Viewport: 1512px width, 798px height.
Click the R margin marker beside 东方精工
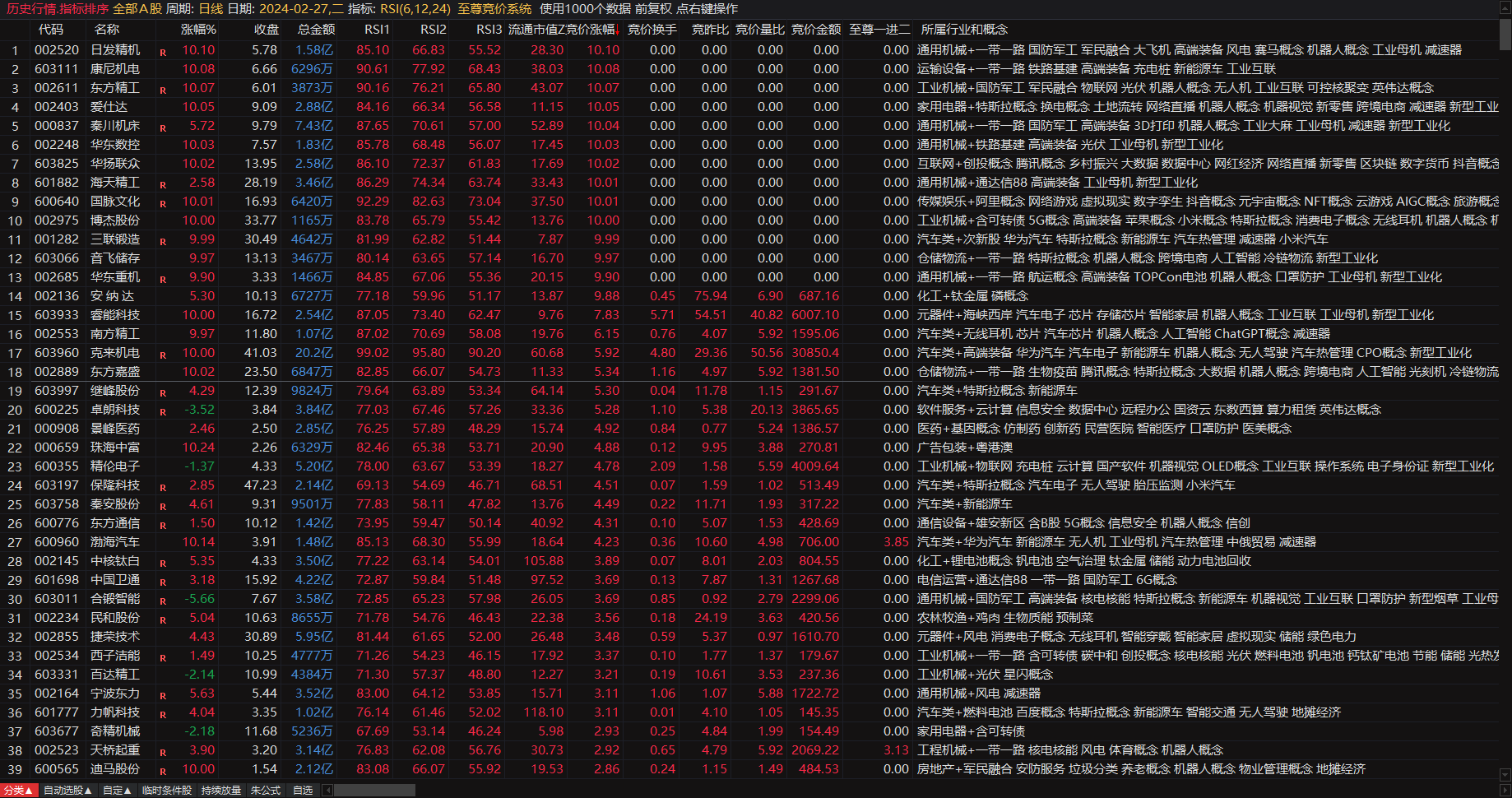click(163, 90)
